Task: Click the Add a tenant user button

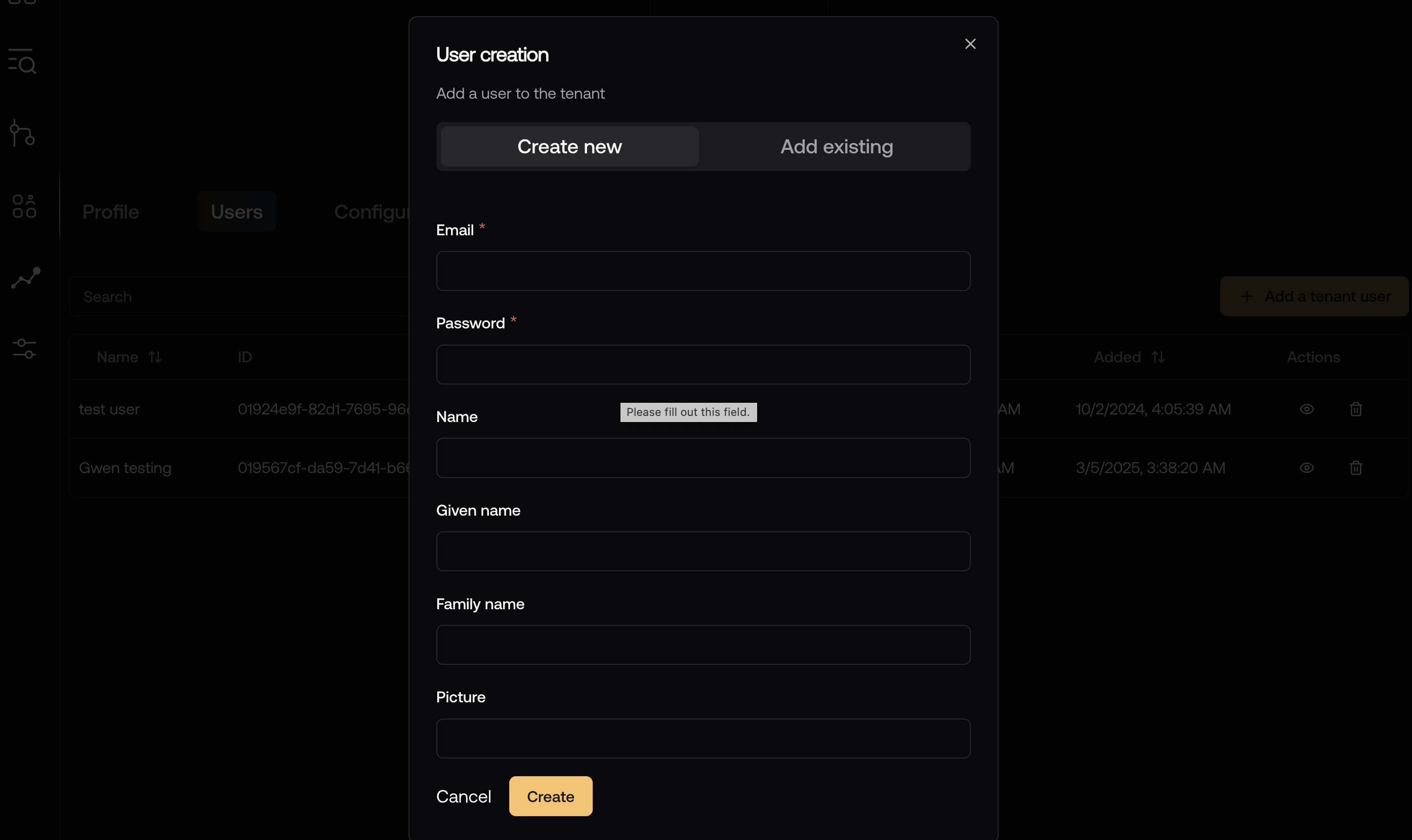Action: (x=1313, y=297)
